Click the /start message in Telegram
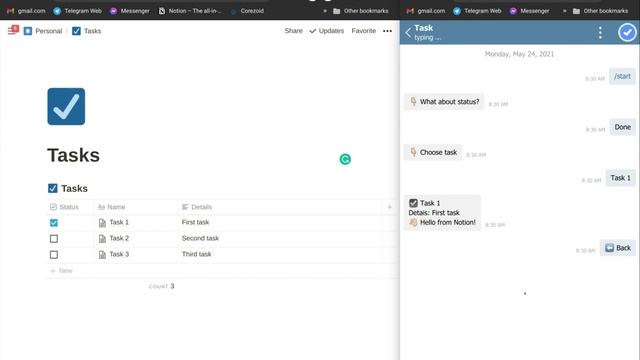The image size is (640, 360). click(x=622, y=76)
